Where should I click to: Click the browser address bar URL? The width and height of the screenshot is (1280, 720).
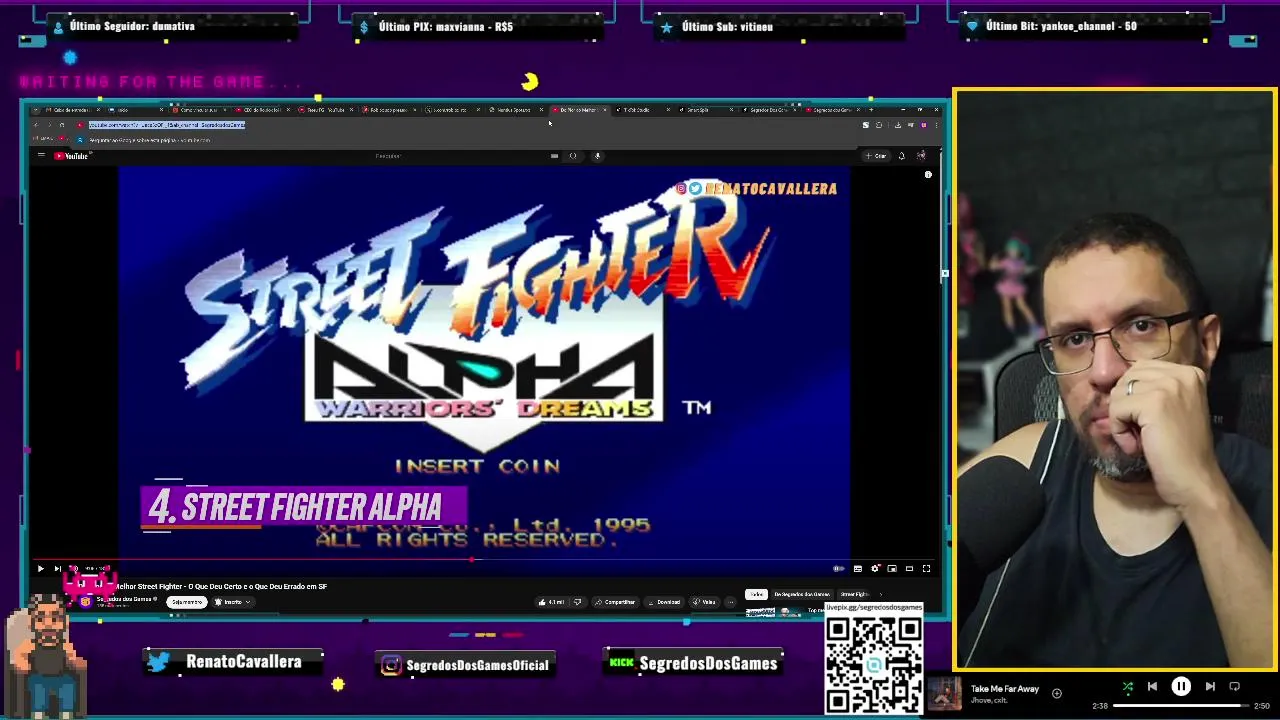tap(167, 125)
